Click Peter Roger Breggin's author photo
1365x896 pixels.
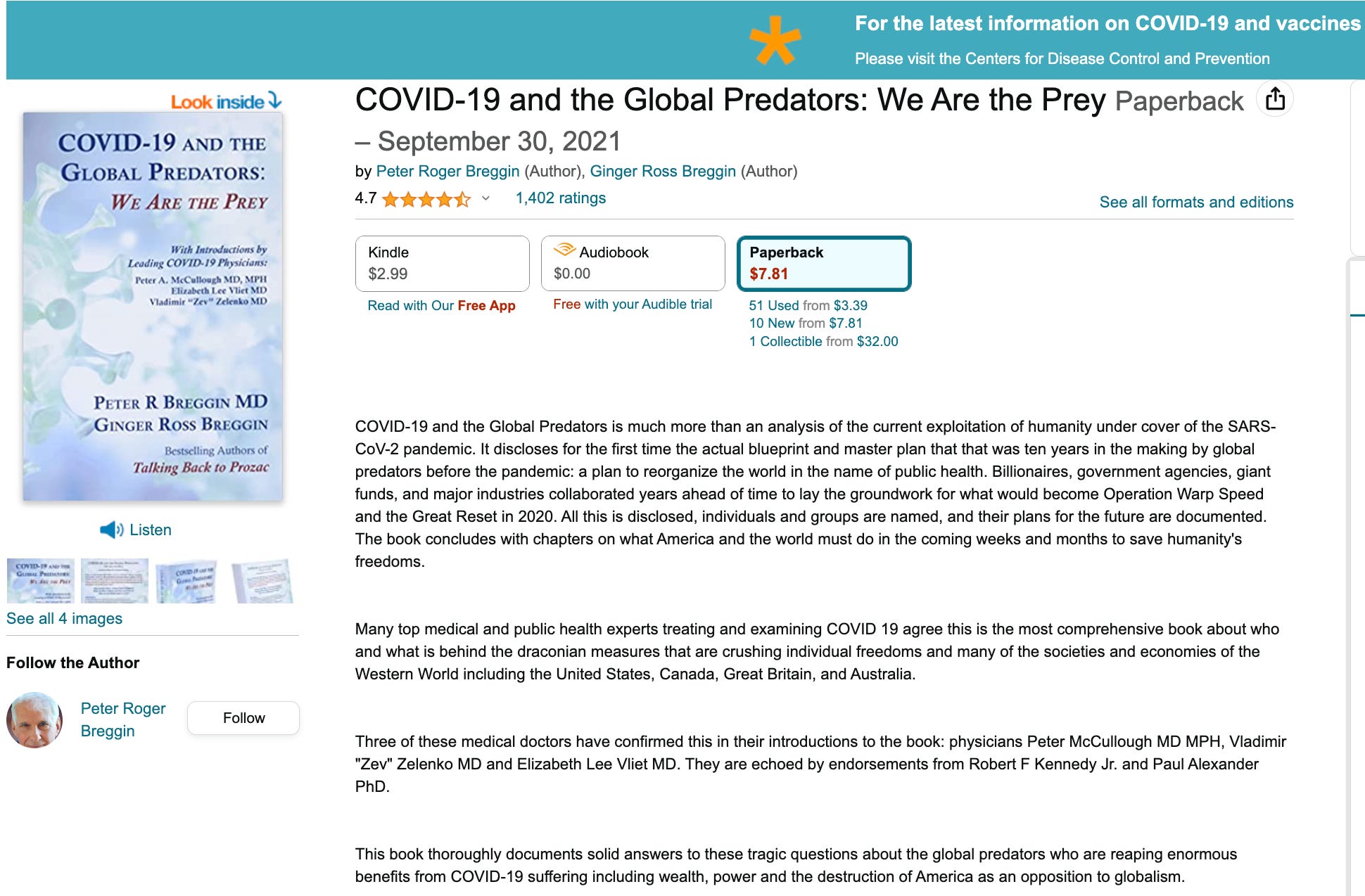pyautogui.click(x=34, y=719)
